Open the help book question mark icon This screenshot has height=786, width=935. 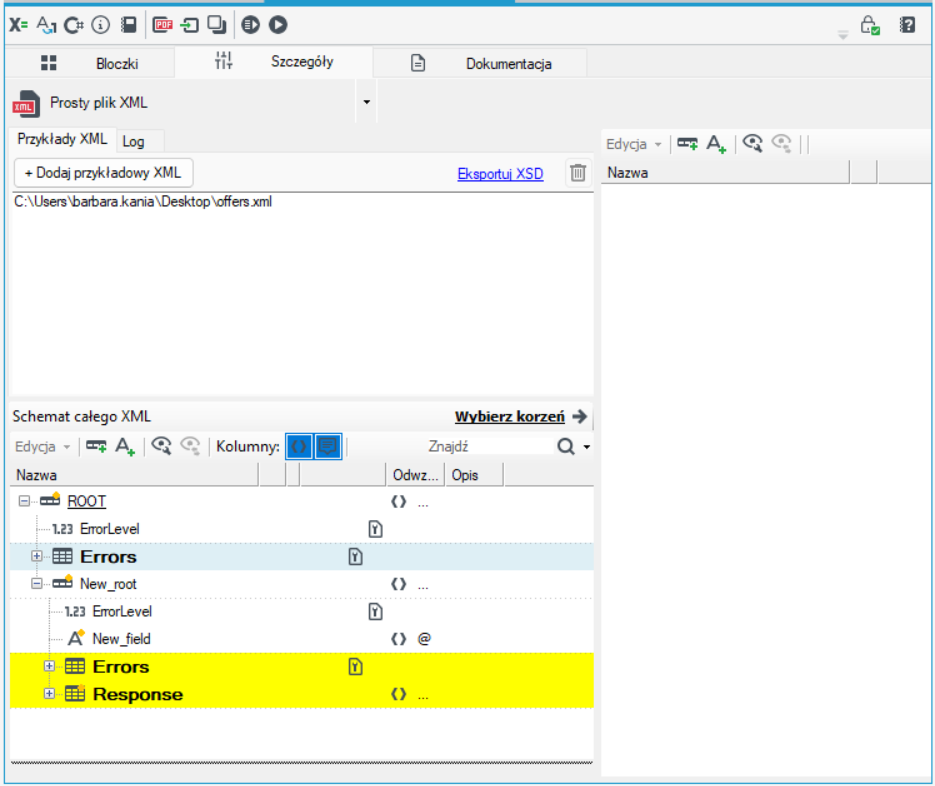pyautogui.click(x=907, y=25)
